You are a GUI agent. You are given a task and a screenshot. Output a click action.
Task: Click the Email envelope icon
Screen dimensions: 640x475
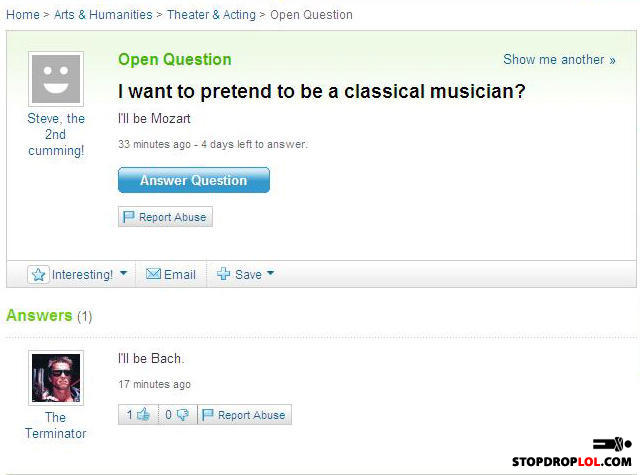pos(154,275)
